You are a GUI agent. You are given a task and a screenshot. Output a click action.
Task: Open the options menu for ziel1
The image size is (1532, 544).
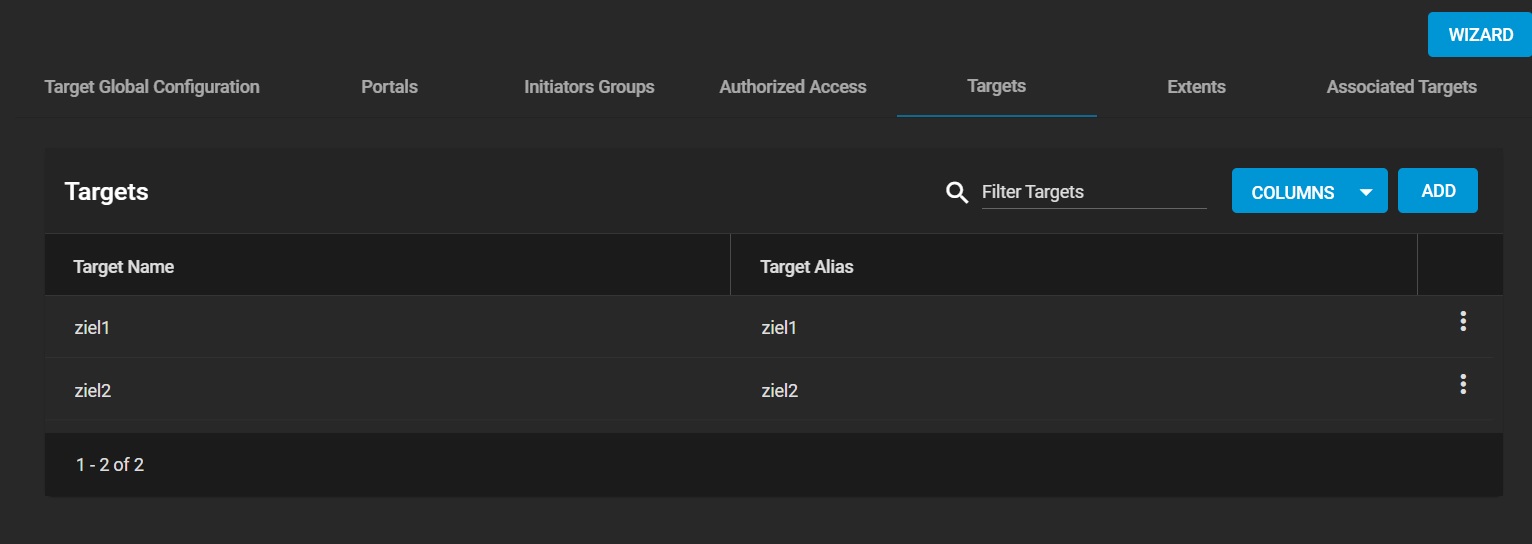tap(1462, 321)
